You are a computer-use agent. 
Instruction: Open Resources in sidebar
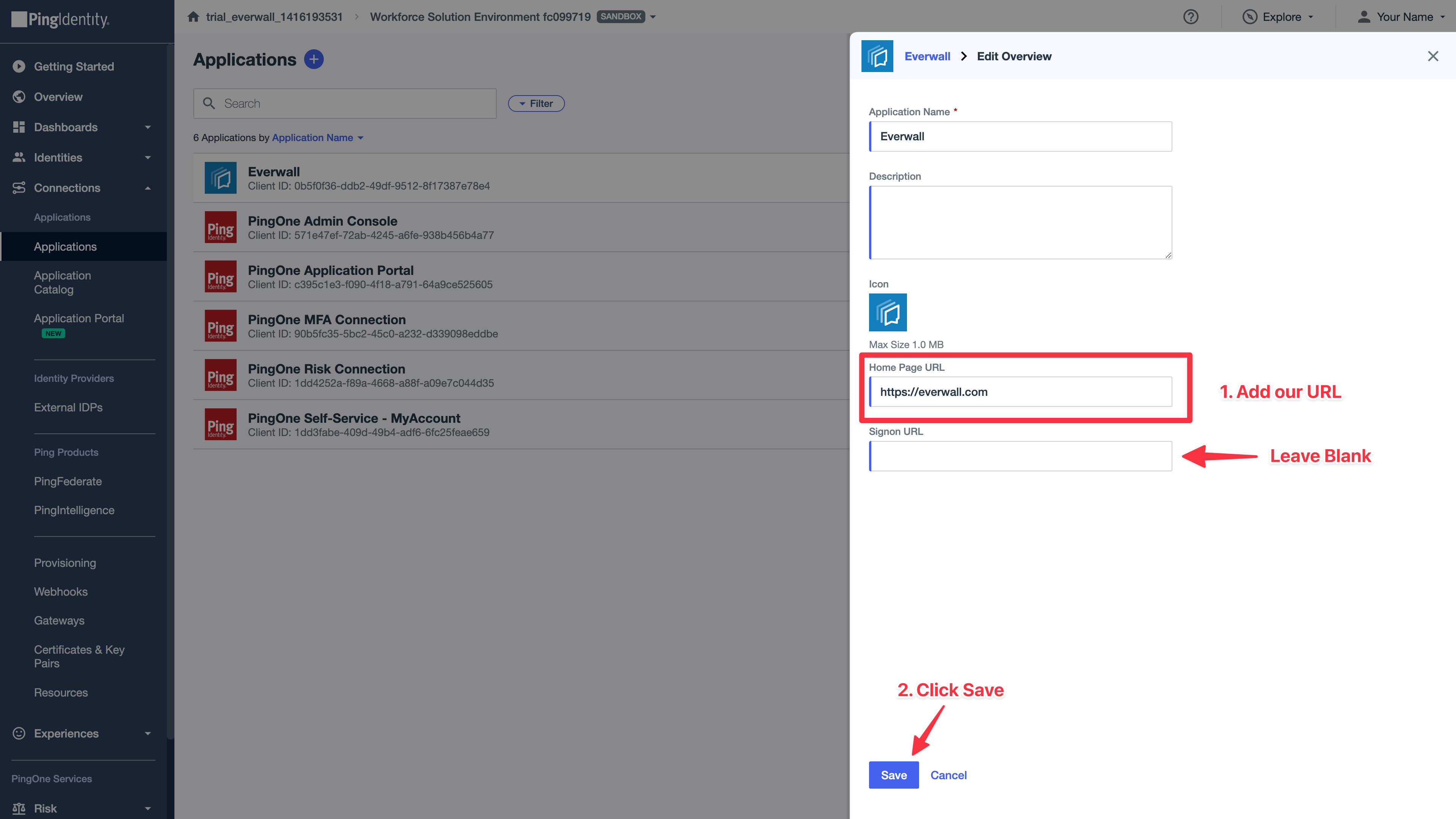coord(61,692)
